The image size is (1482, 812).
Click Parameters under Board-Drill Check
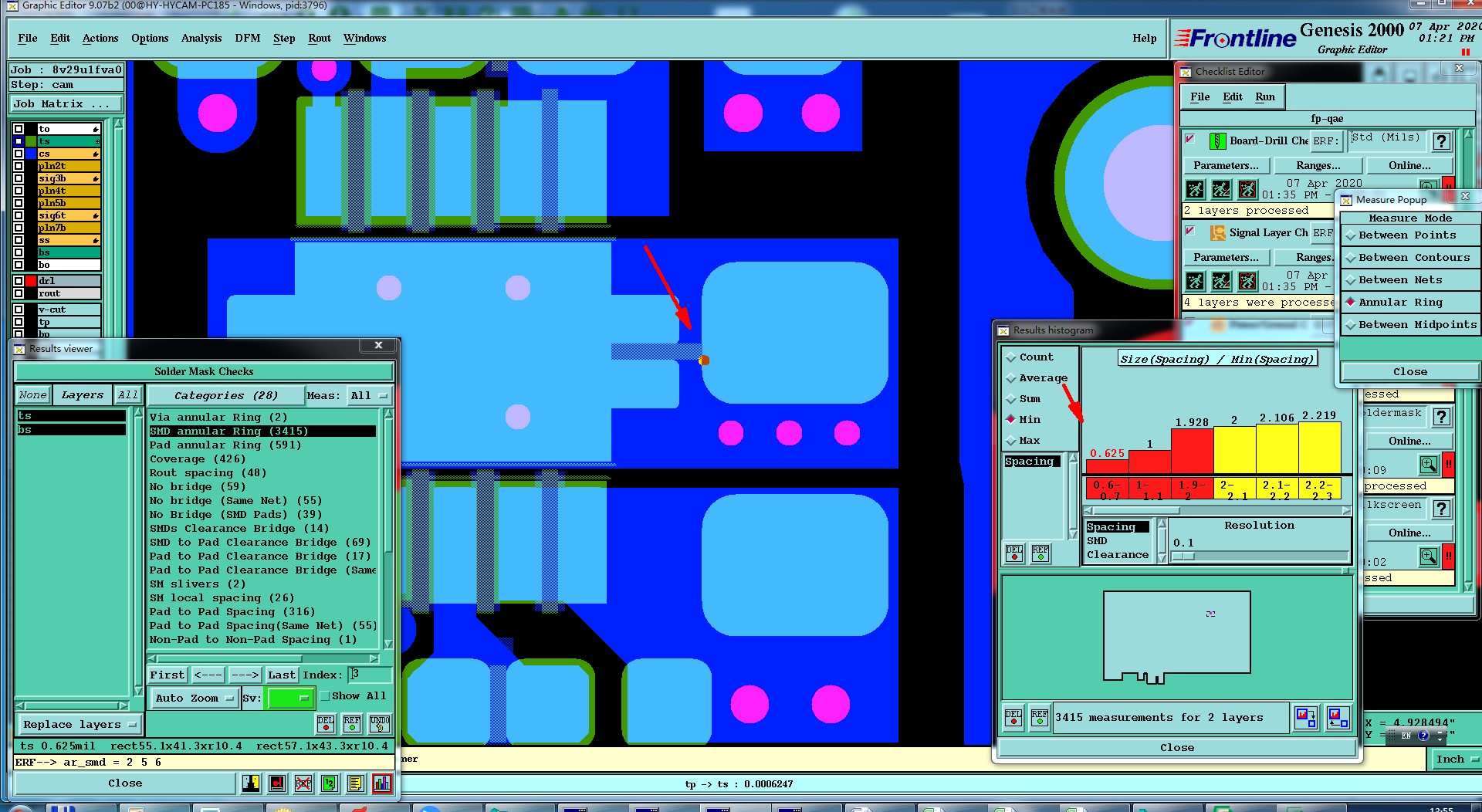[1226, 166]
